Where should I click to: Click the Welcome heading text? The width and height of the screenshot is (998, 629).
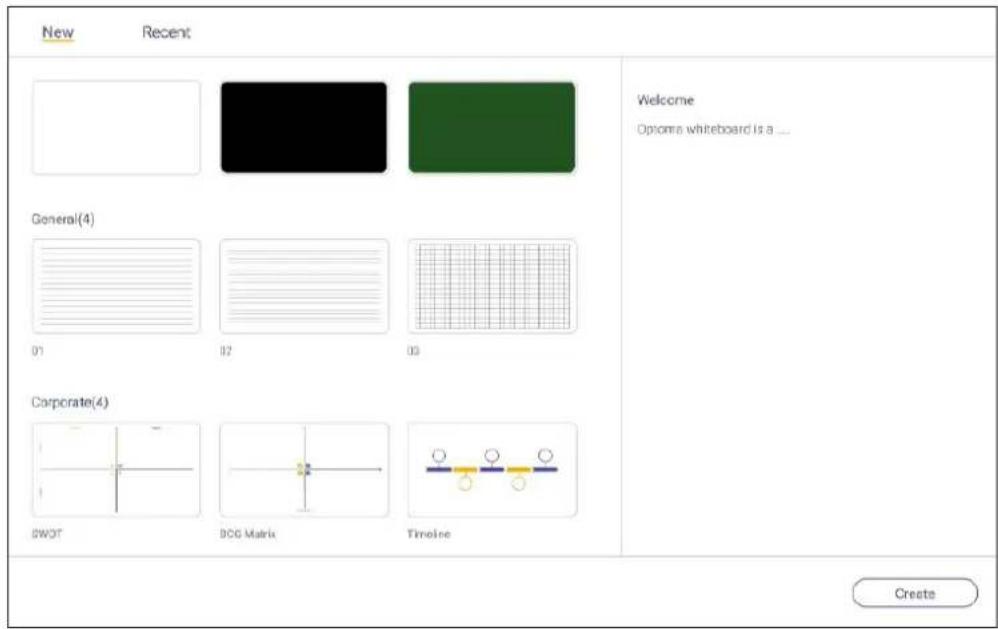click(x=665, y=100)
